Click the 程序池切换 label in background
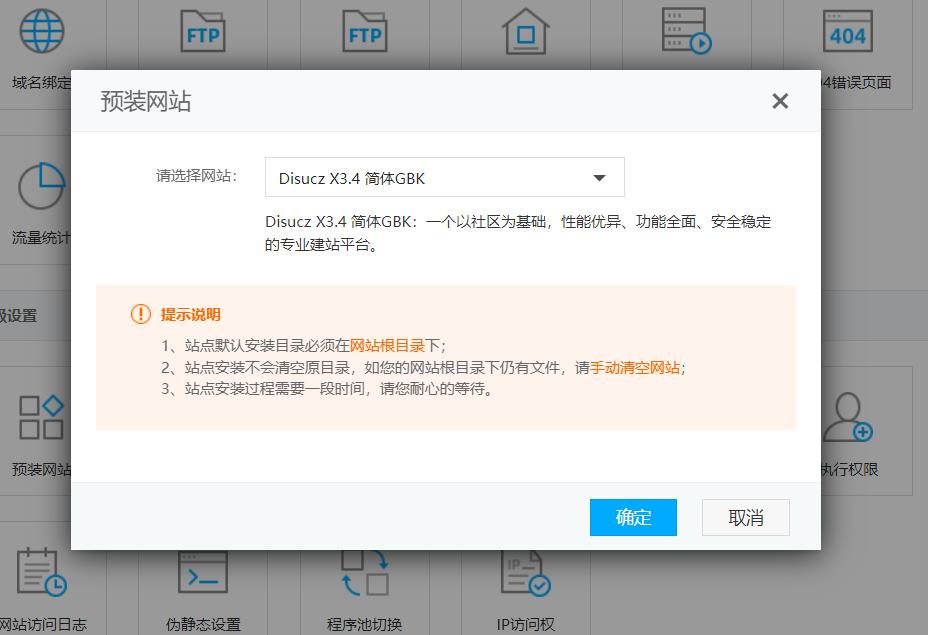This screenshot has height=635, width=928. 365,624
